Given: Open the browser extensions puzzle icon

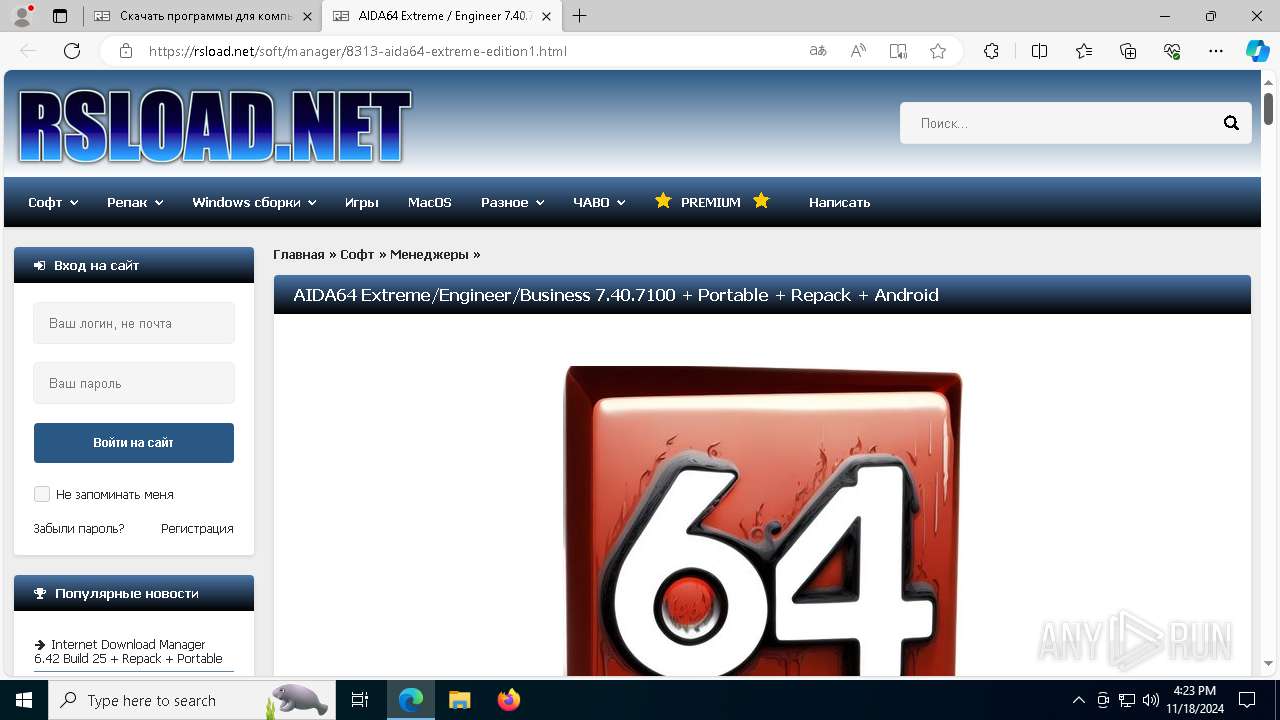Looking at the screenshot, I should pos(991,51).
